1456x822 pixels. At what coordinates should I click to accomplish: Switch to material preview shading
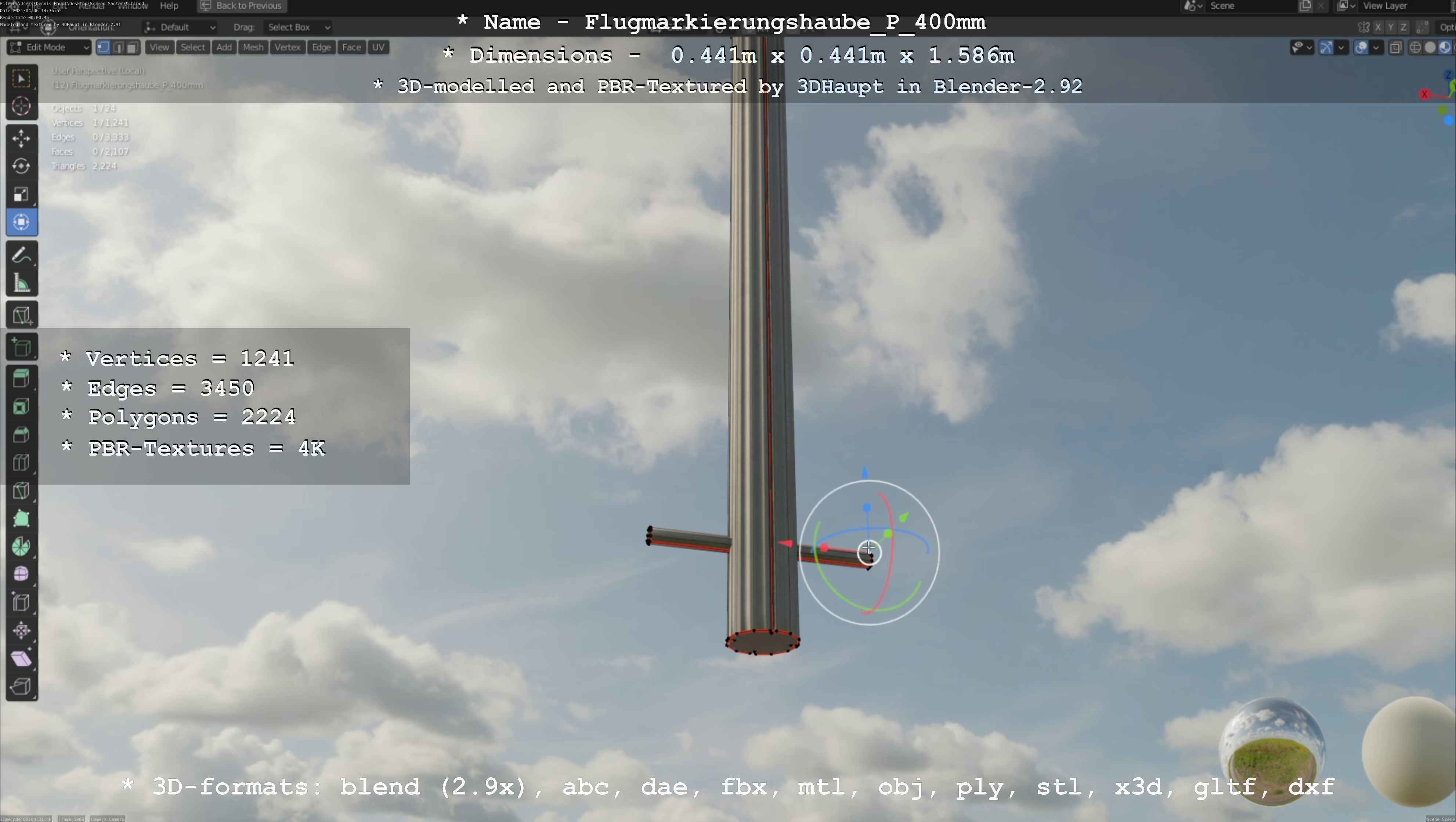pyautogui.click(x=1445, y=47)
